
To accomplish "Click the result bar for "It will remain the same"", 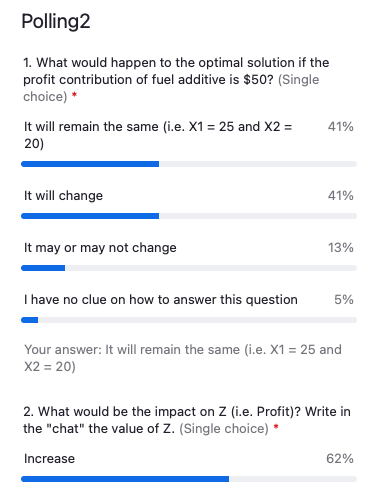I will tap(189, 164).
